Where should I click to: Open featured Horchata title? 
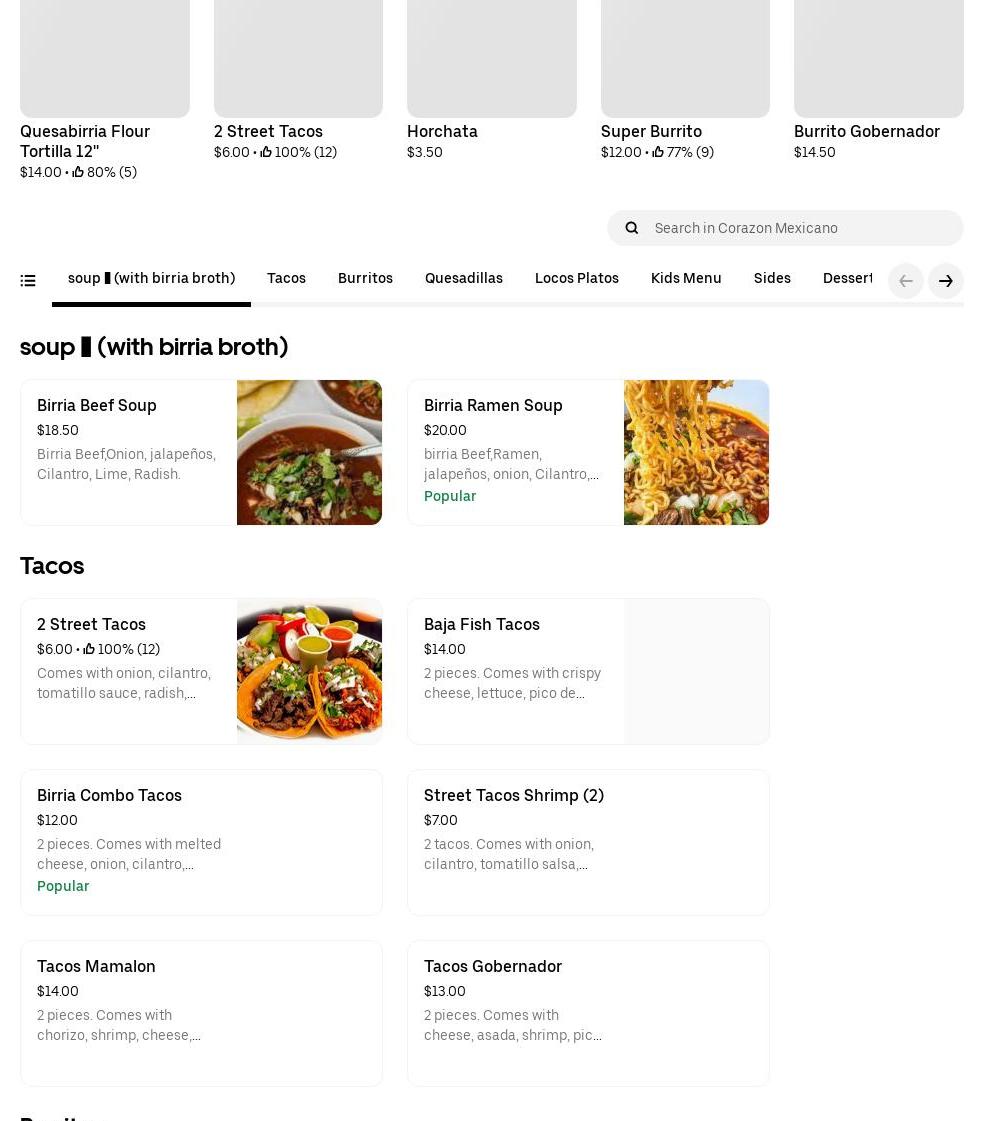pyautogui.click(x=442, y=132)
